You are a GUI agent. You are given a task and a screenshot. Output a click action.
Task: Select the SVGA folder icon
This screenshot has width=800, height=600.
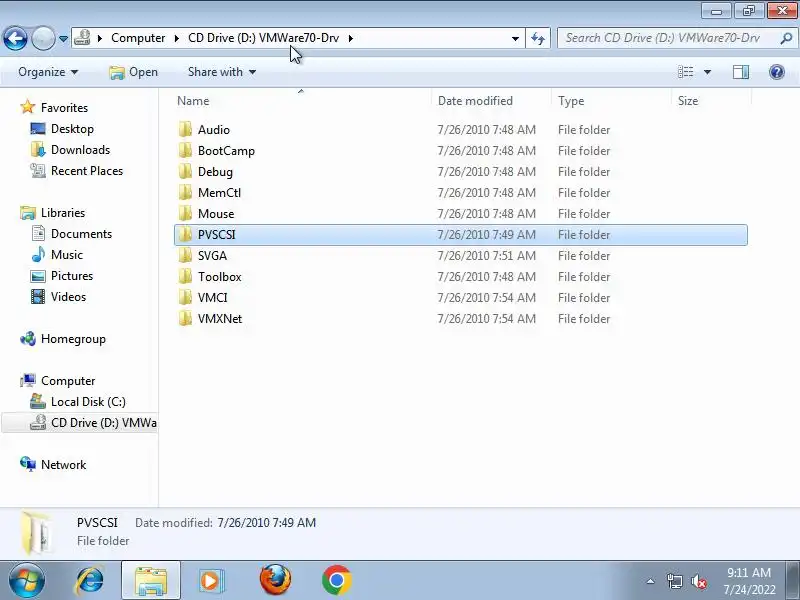(x=186, y=255)
